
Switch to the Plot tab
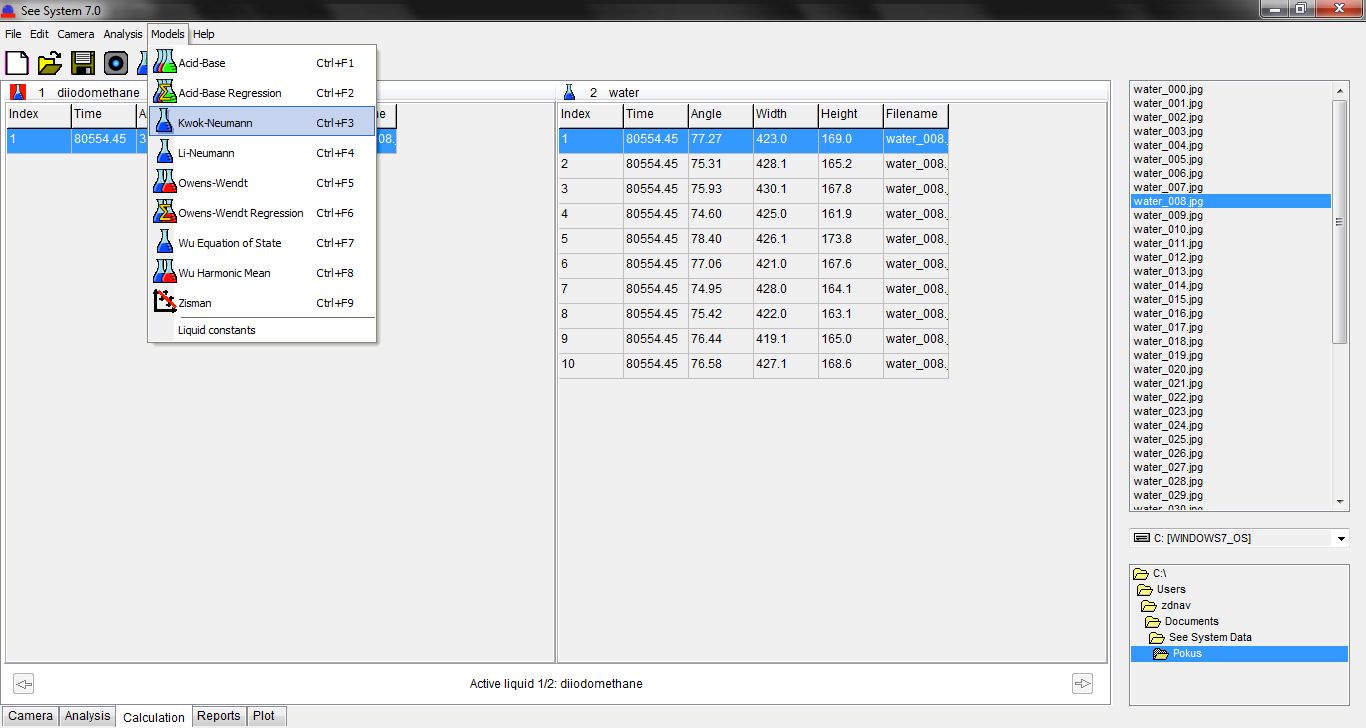[x=264, y=716]
